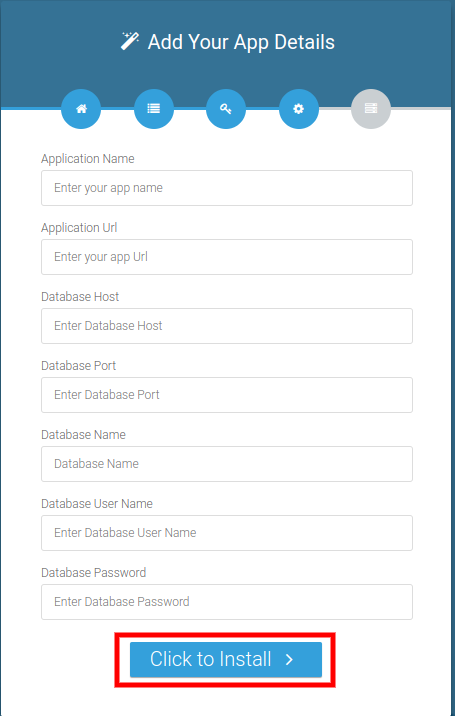
Task: Jump to the gear settings step
Action: point(298,109)
